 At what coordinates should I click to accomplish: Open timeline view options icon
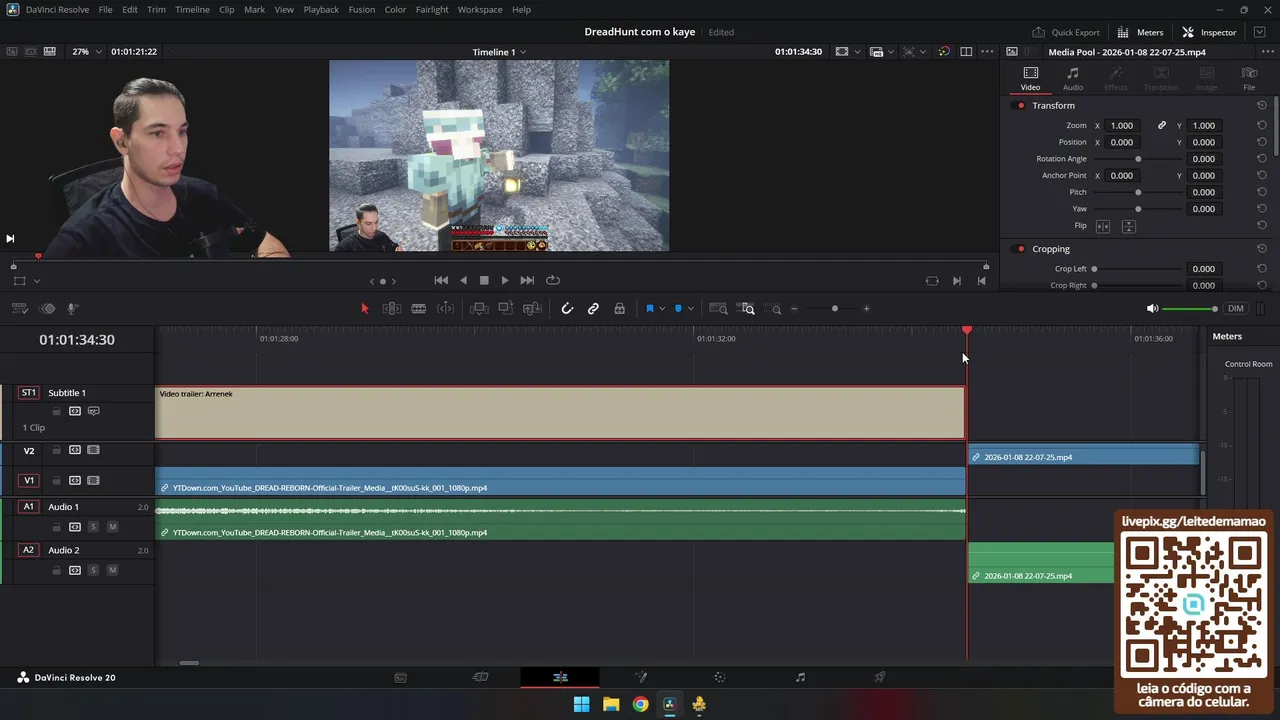point(19,309)
